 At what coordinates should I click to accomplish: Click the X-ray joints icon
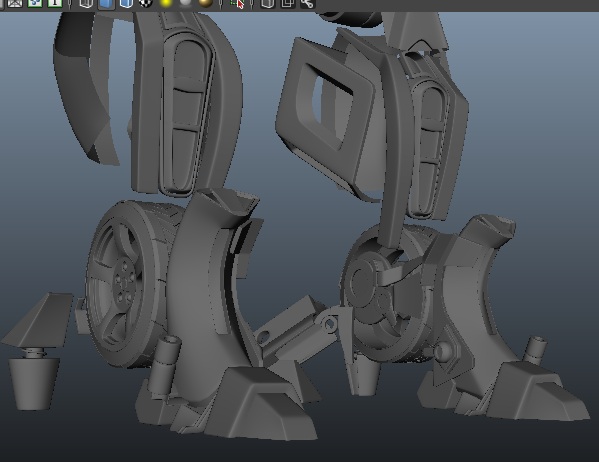[307, 3]
